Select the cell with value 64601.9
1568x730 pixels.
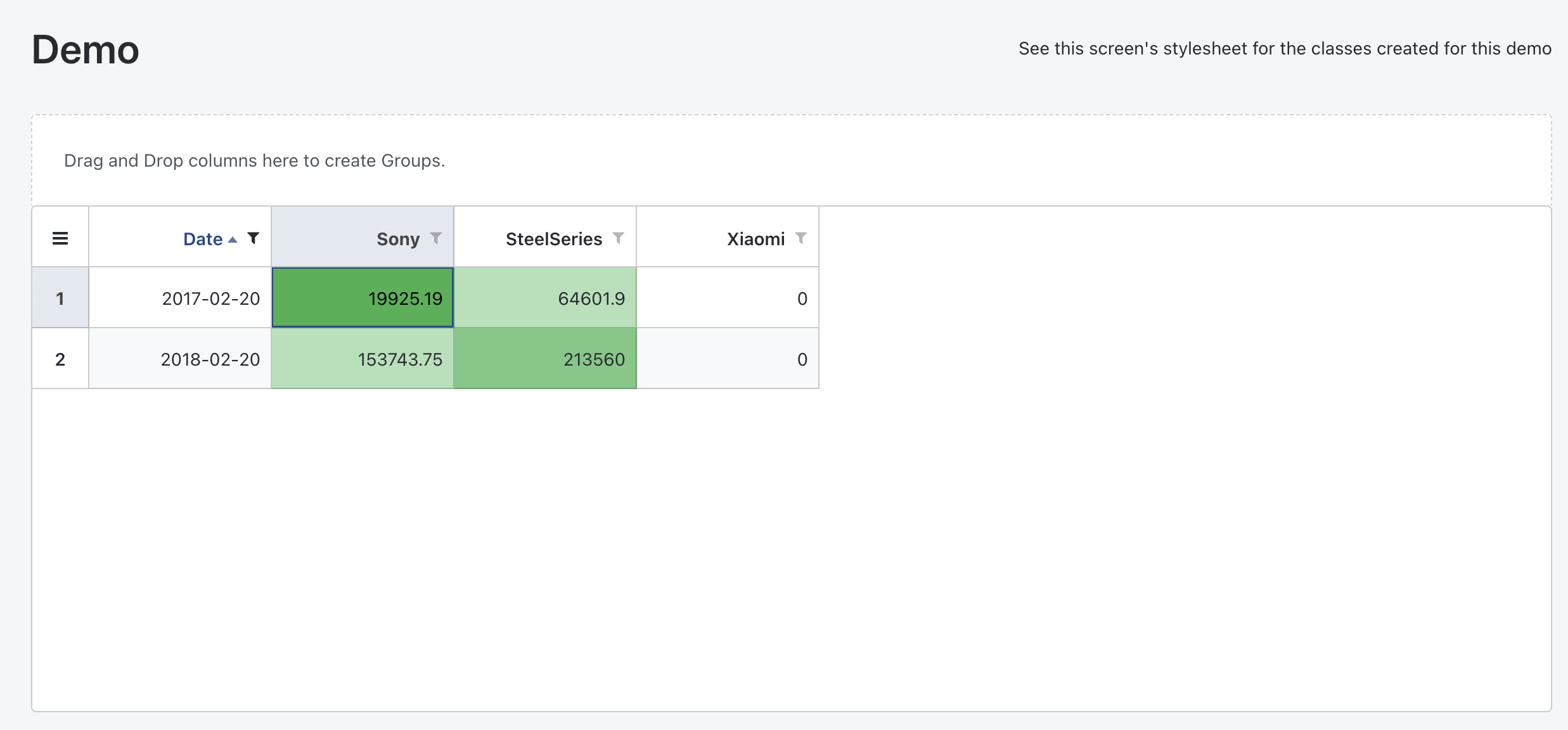544,297
